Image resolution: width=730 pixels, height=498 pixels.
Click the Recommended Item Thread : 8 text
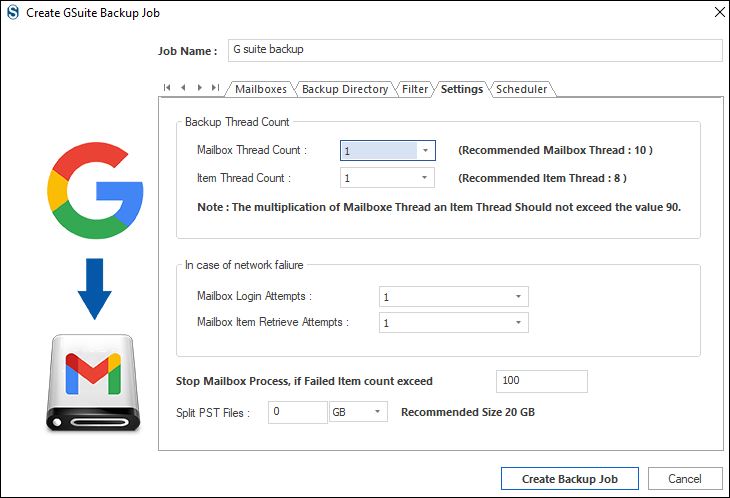[542, 178]
